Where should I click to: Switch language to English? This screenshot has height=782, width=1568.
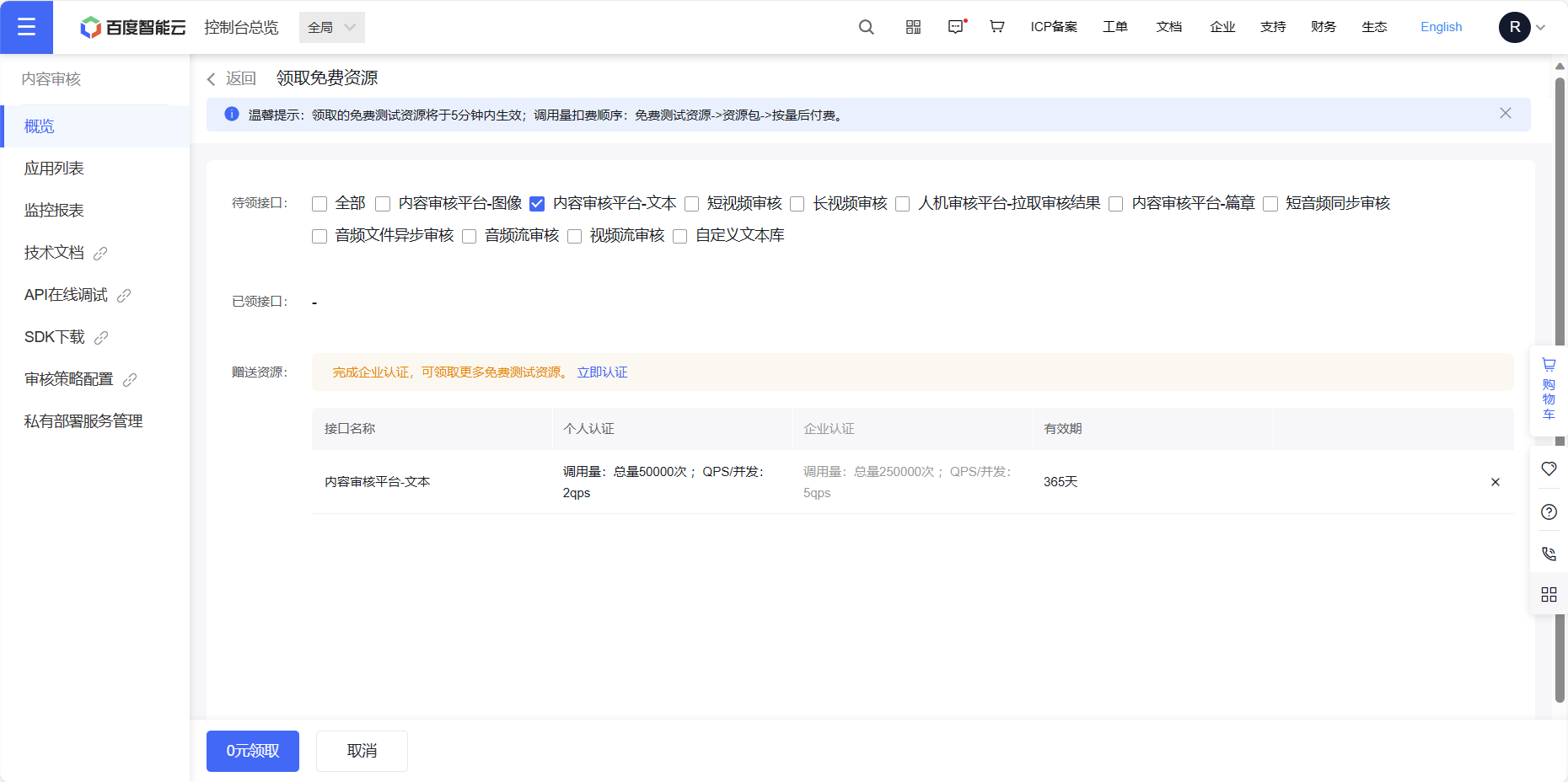click(x=1441, y=27)
